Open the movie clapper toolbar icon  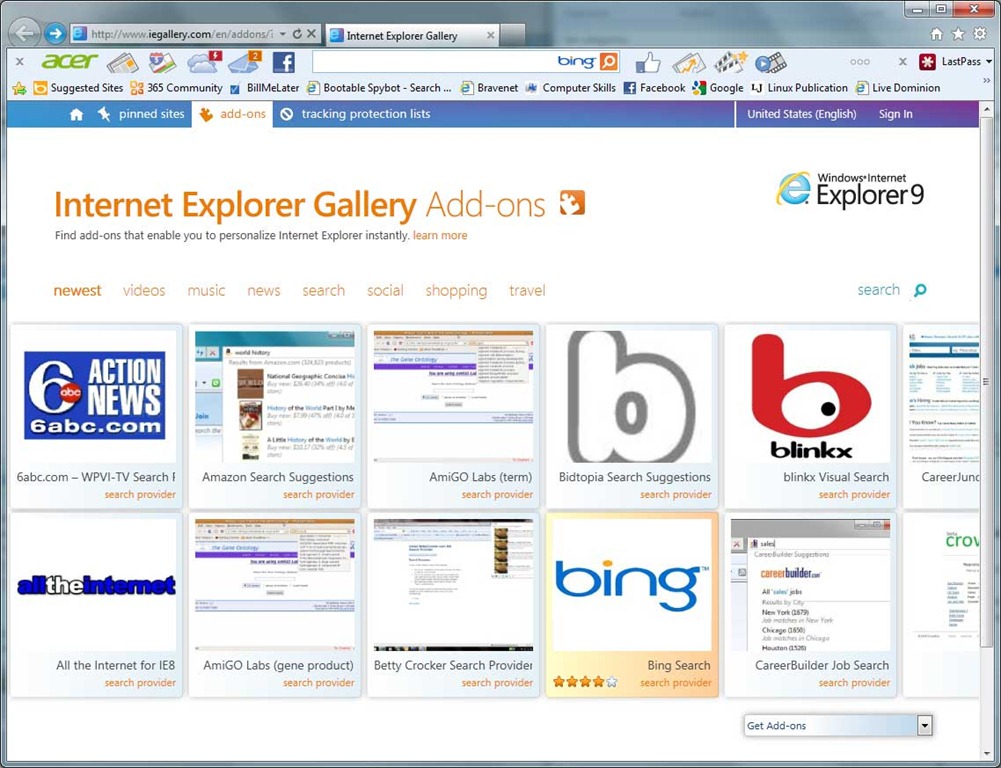point(730,62)
